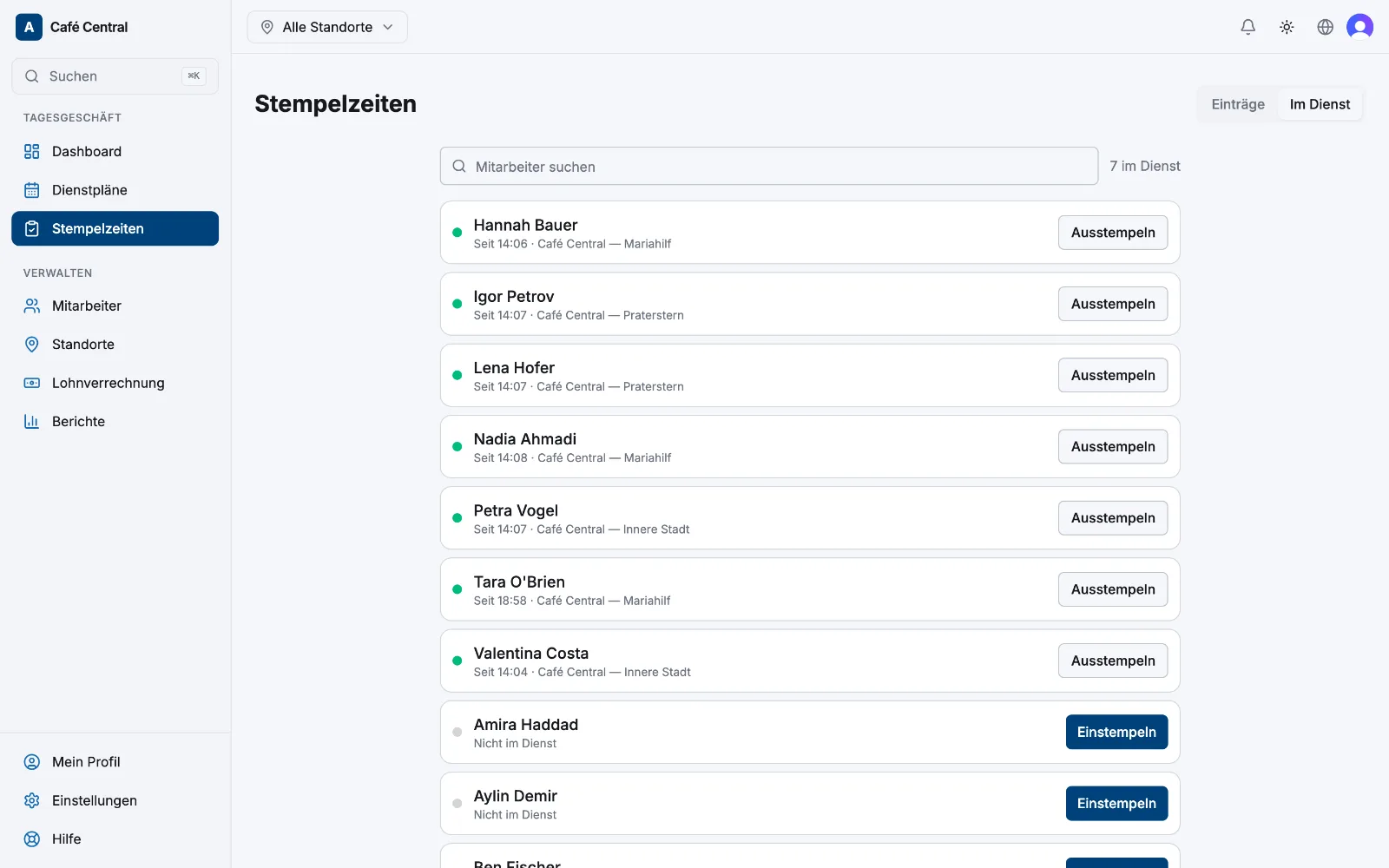The width and height of the screenshot is (1389, 868).
Task: Click the name Igor Petrov
Action: pyautogui.click(x=514, y=297)
